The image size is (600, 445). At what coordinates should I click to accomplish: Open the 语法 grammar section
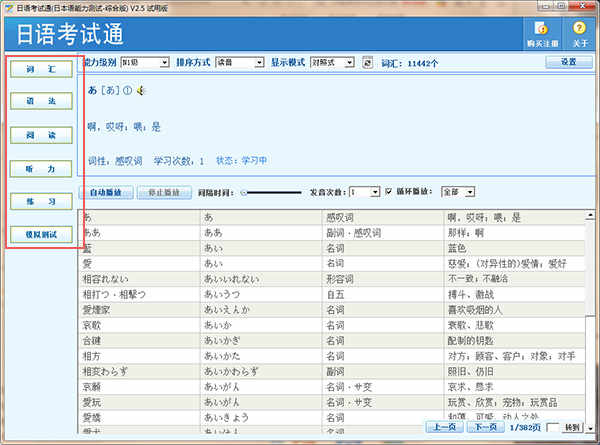42,102
